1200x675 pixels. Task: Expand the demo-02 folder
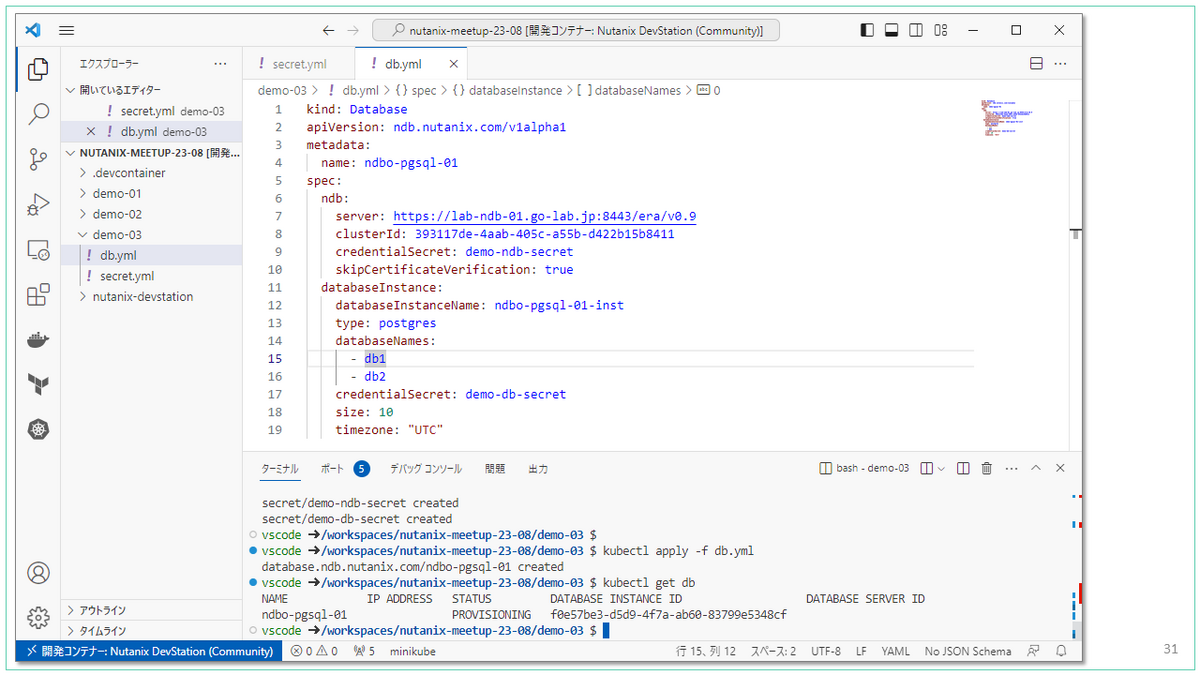117,214
